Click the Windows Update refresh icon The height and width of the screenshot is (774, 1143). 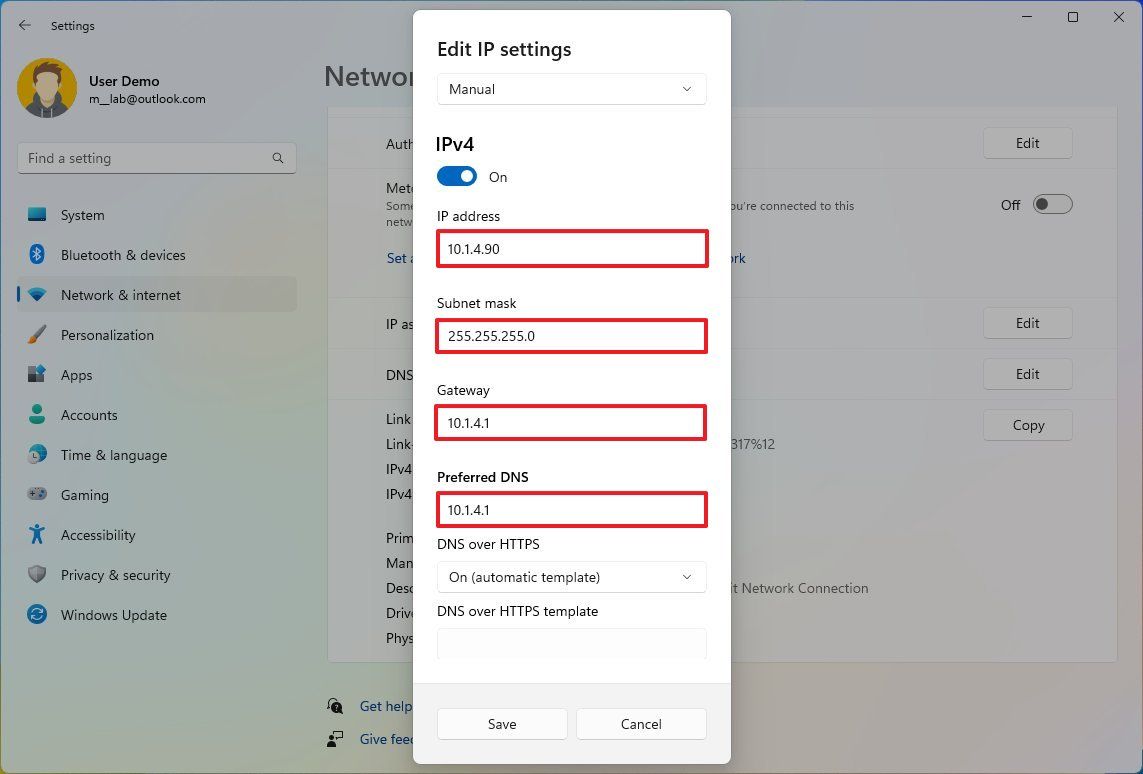(37, 614)
